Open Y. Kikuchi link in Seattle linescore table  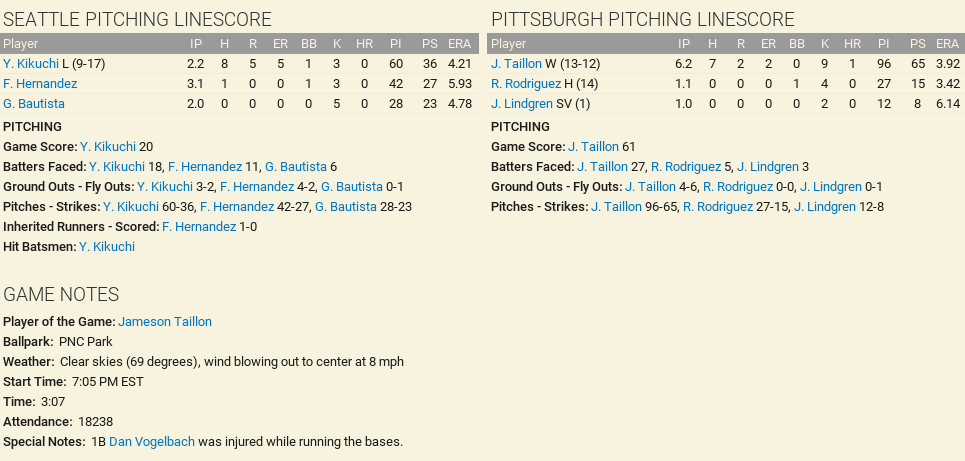[x=31, y=64]
